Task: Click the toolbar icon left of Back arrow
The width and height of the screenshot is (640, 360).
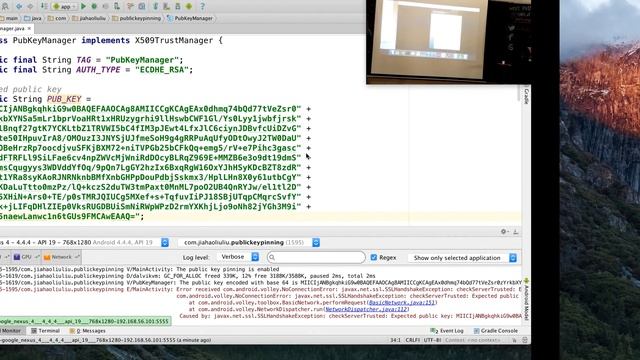Action: [x=5, y=6]
